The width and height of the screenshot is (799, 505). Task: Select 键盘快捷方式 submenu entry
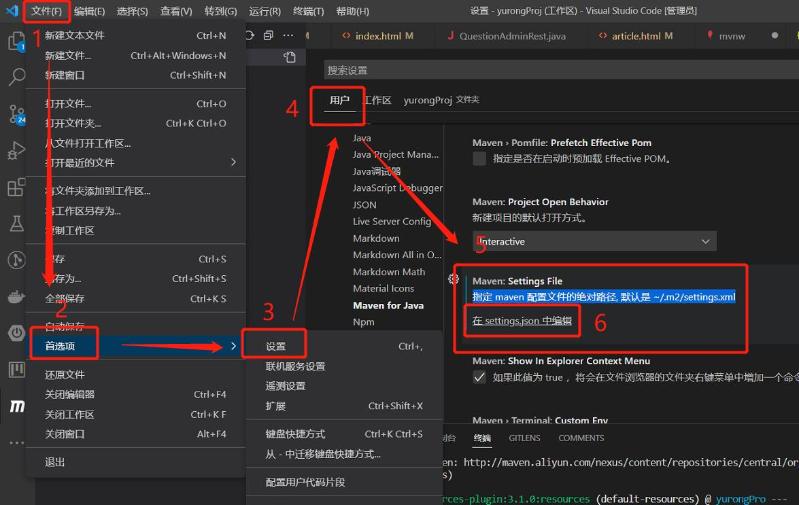(344, 434)
